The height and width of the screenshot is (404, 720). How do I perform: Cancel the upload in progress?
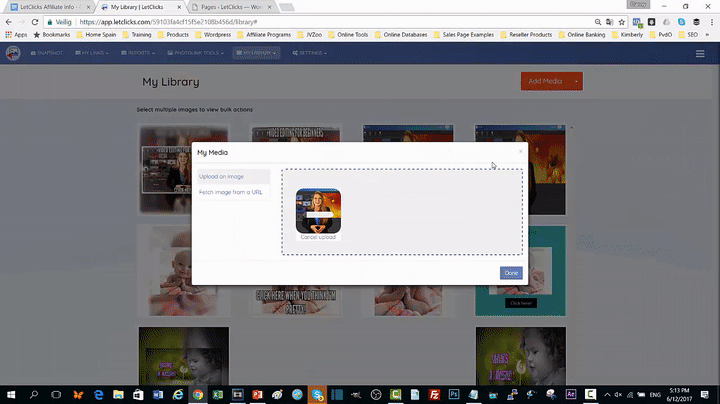pos(318,237)
